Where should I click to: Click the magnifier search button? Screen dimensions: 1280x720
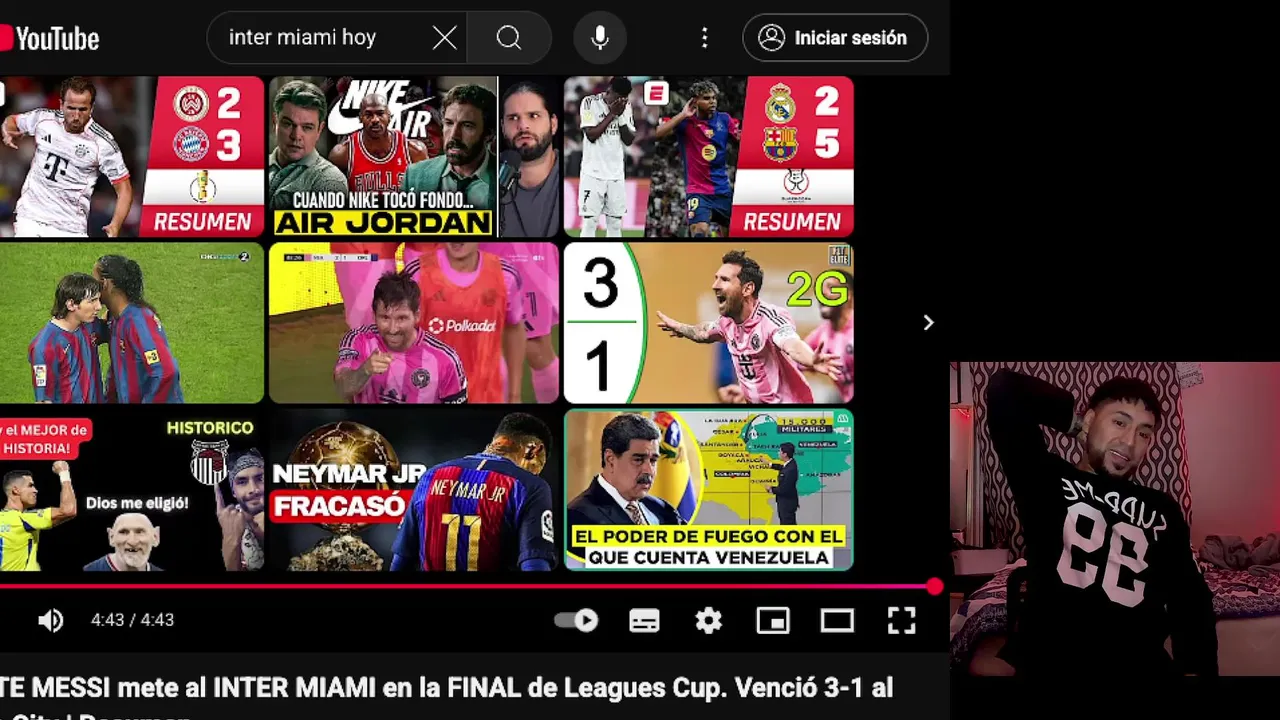click(x=509, y=38)
